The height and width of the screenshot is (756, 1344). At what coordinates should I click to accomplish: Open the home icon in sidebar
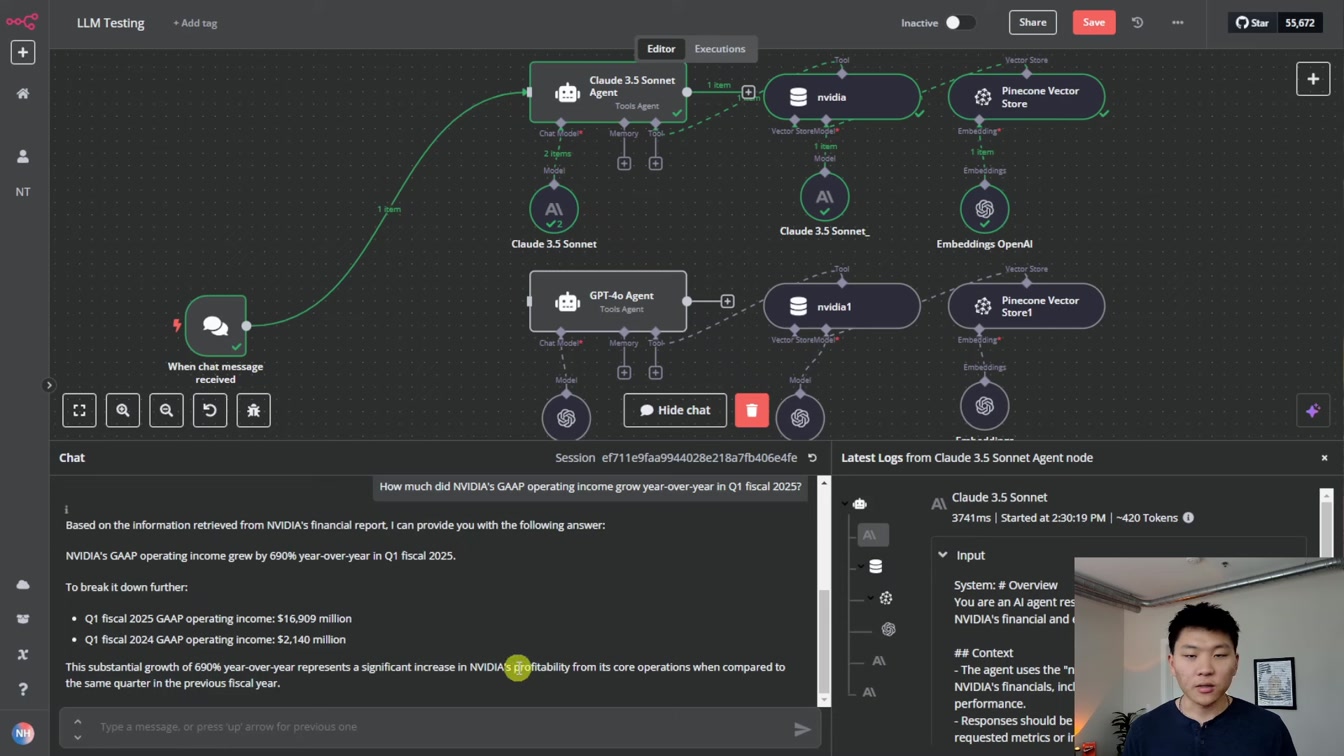point(23,93)
